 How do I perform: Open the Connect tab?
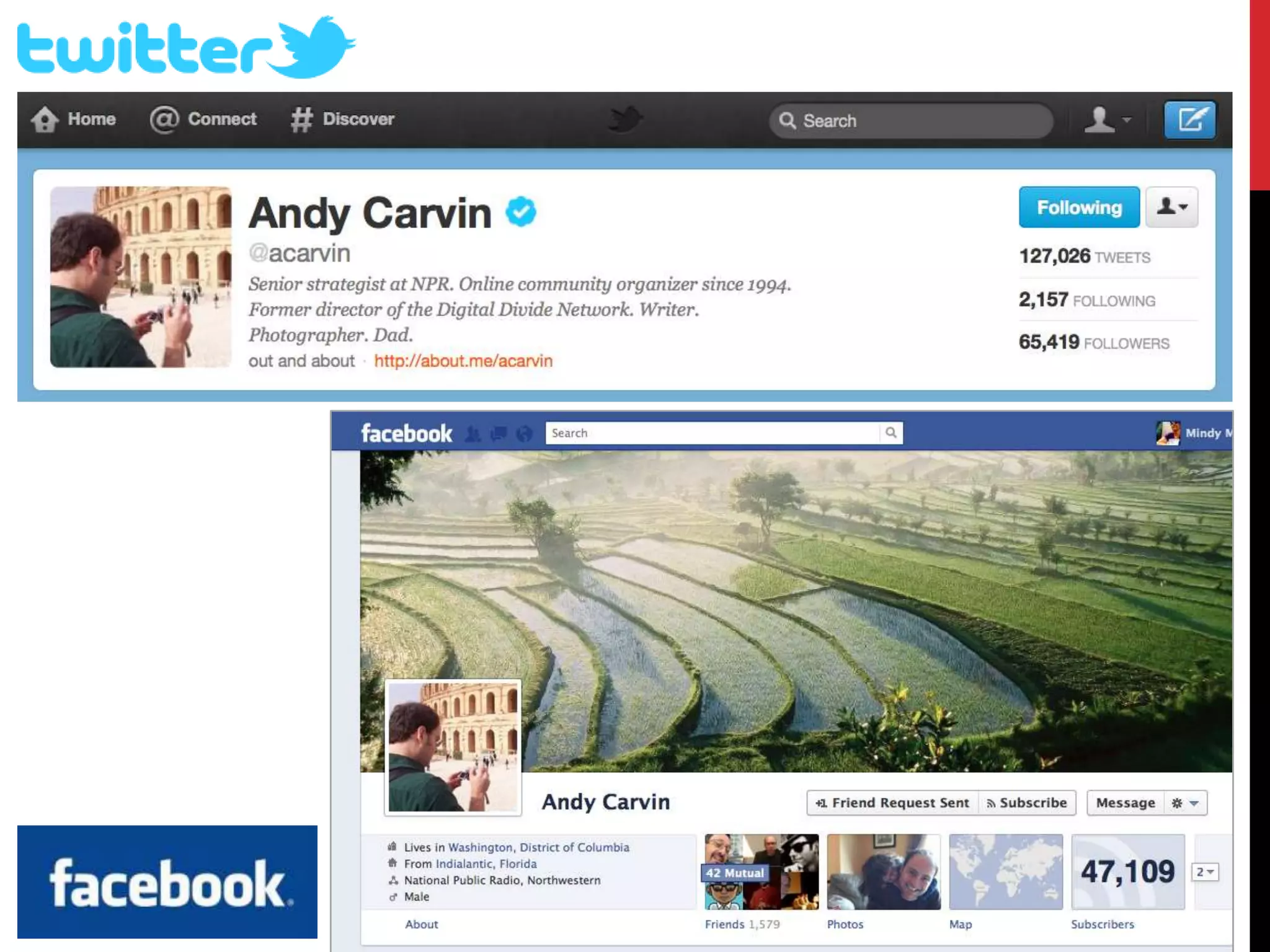203,119
